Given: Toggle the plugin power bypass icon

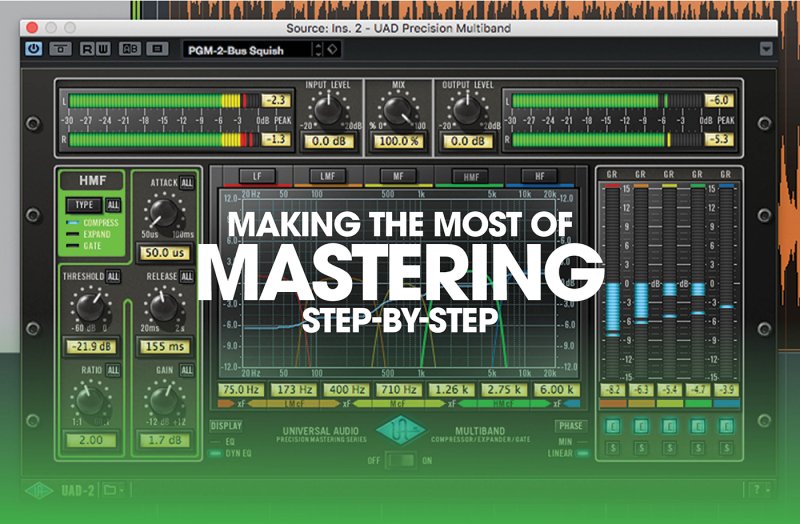Looking at the screenshot, I should coord(34,49).
